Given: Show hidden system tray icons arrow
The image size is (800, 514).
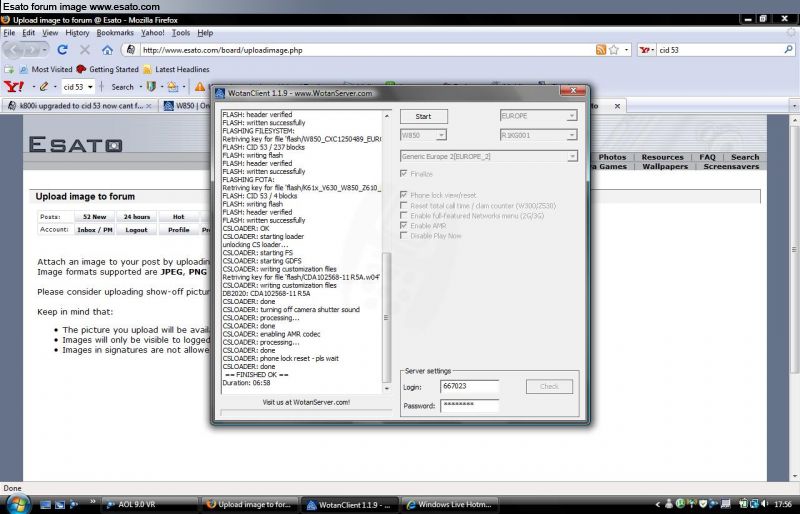Looking at the screenshot, I should 658,504.
